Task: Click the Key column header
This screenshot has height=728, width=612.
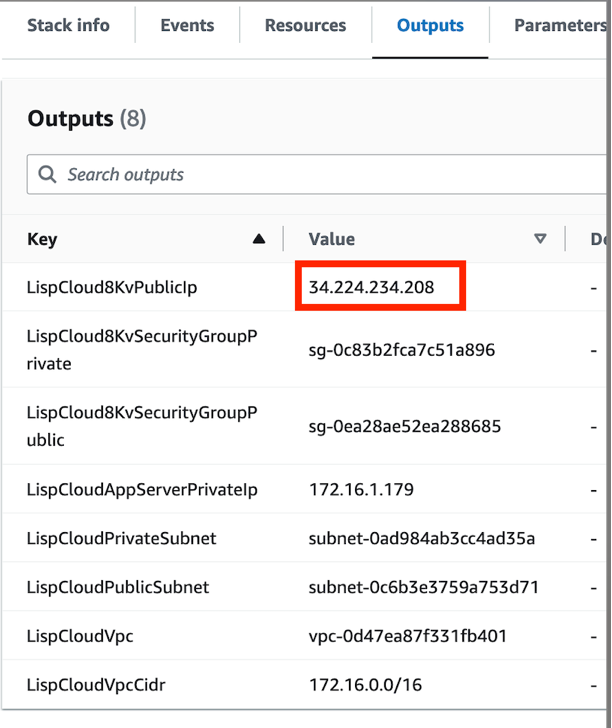Action: (43, 239)
